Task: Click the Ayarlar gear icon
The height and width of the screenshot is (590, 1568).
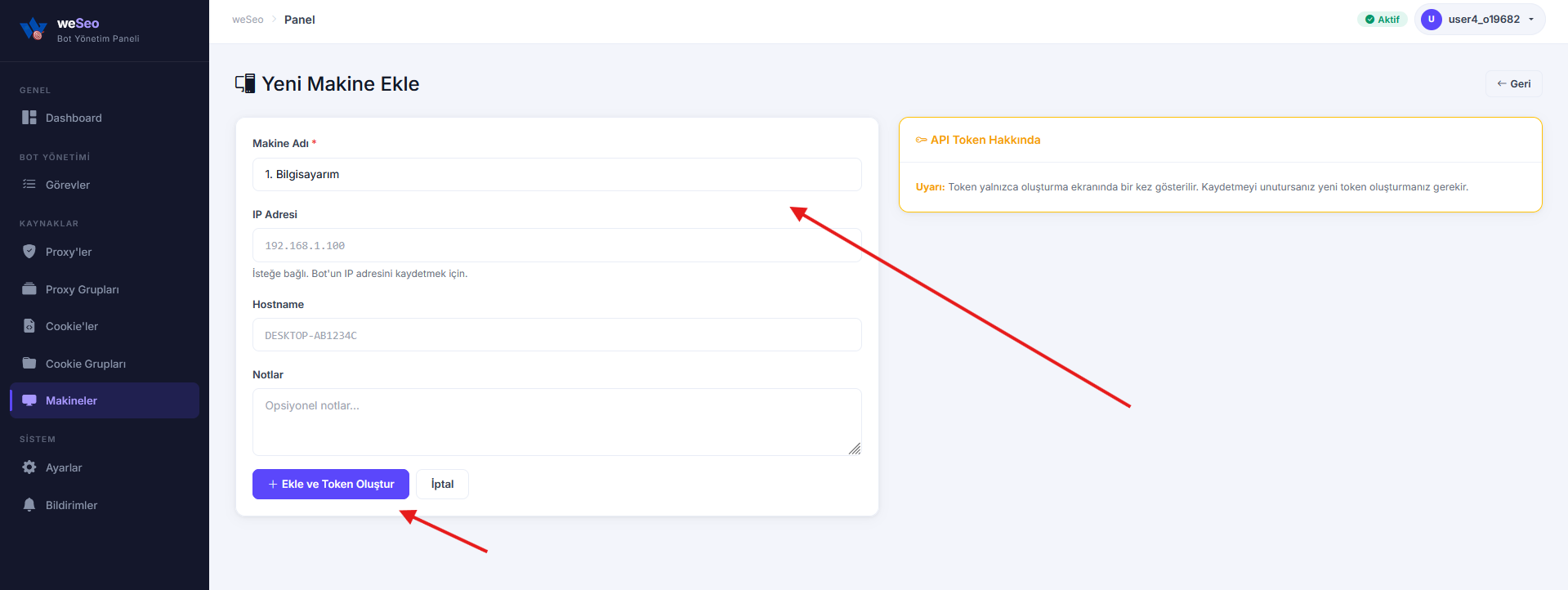Action: pos(29,467)
